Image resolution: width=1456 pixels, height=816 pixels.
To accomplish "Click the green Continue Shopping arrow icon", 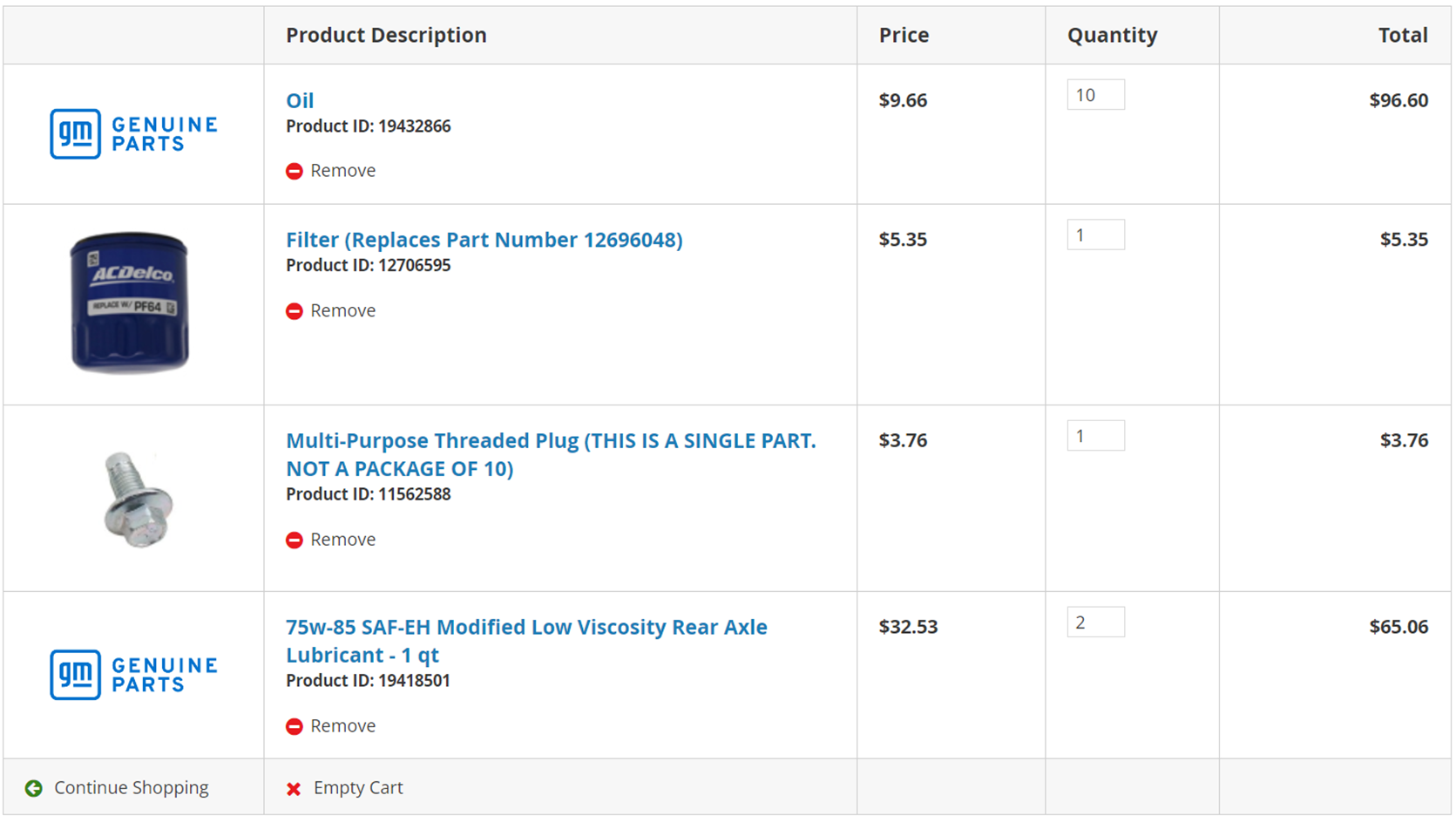I will point(34,788).
